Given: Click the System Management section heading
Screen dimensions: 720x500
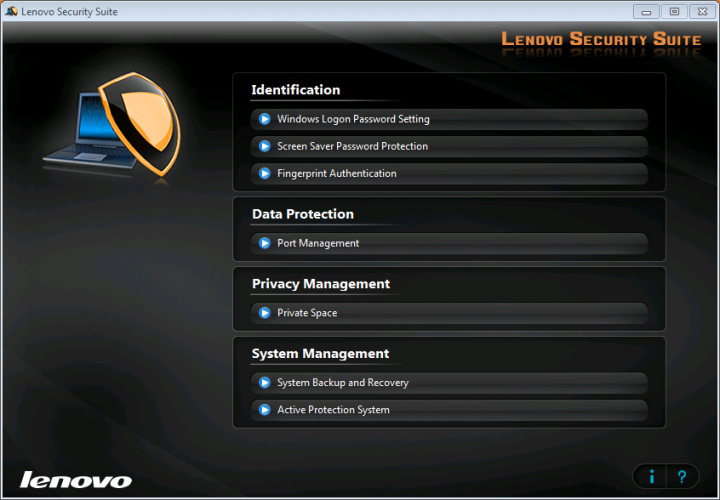Looking at the screenshot, I should tap(321, 354).
